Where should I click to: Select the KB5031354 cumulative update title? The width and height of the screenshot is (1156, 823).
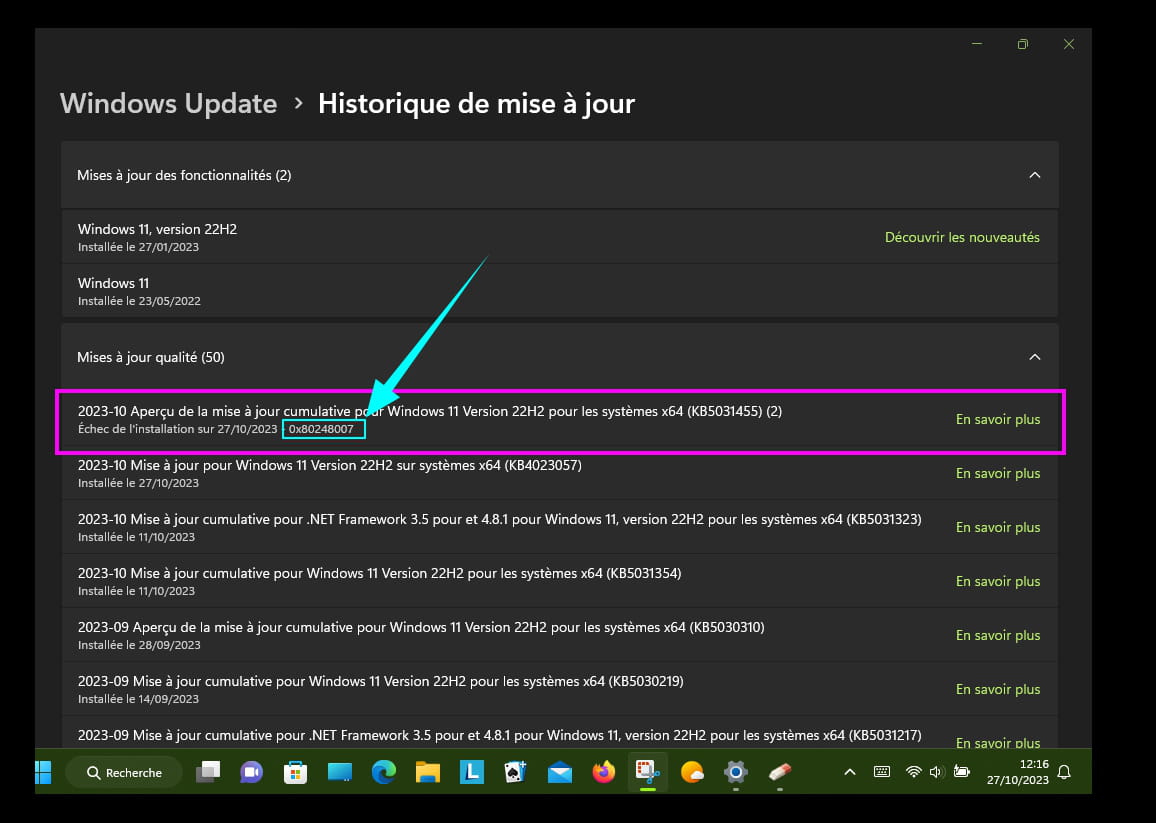(379, 573)
